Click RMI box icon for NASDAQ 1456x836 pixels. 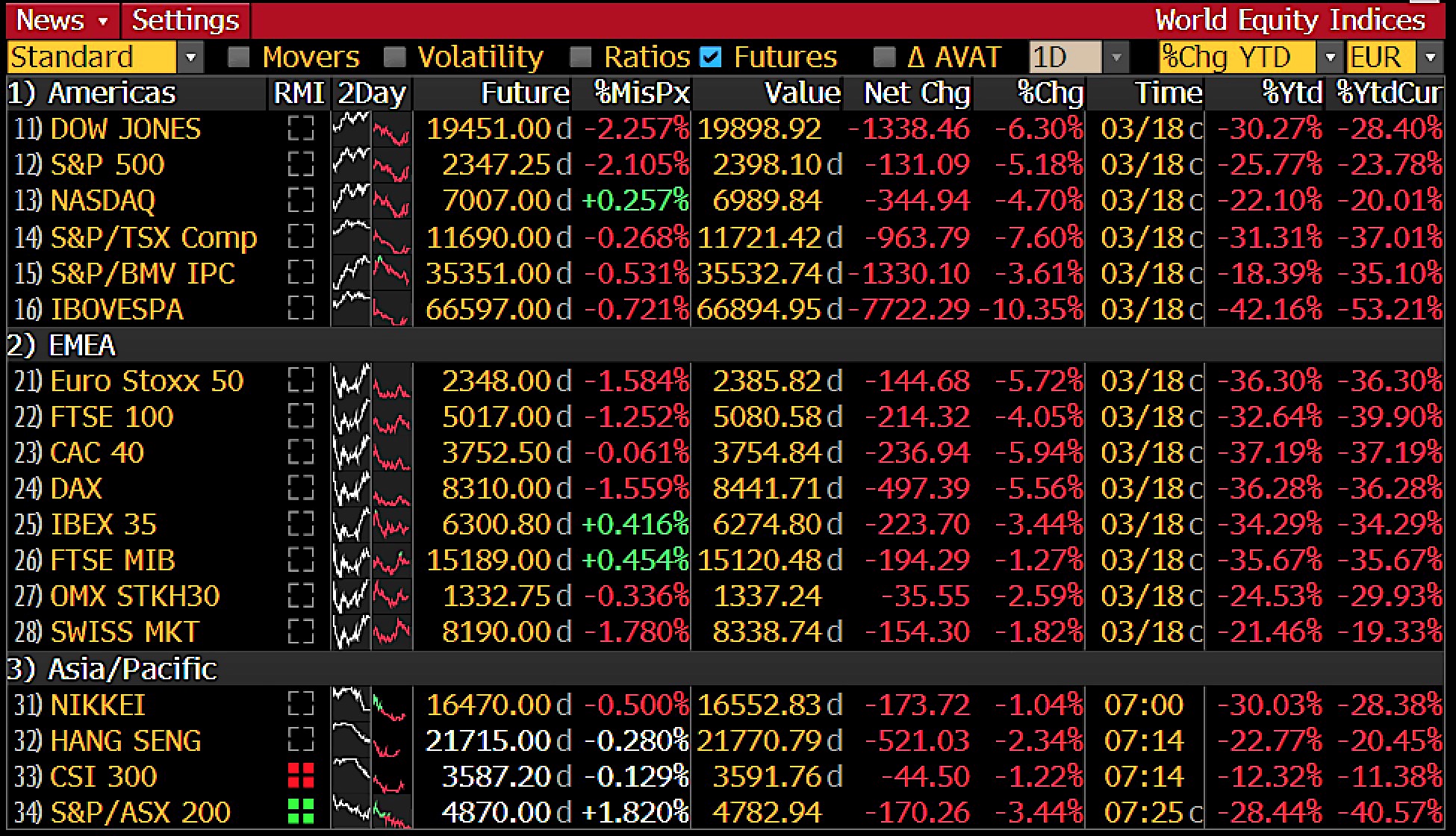coord(301,201)
